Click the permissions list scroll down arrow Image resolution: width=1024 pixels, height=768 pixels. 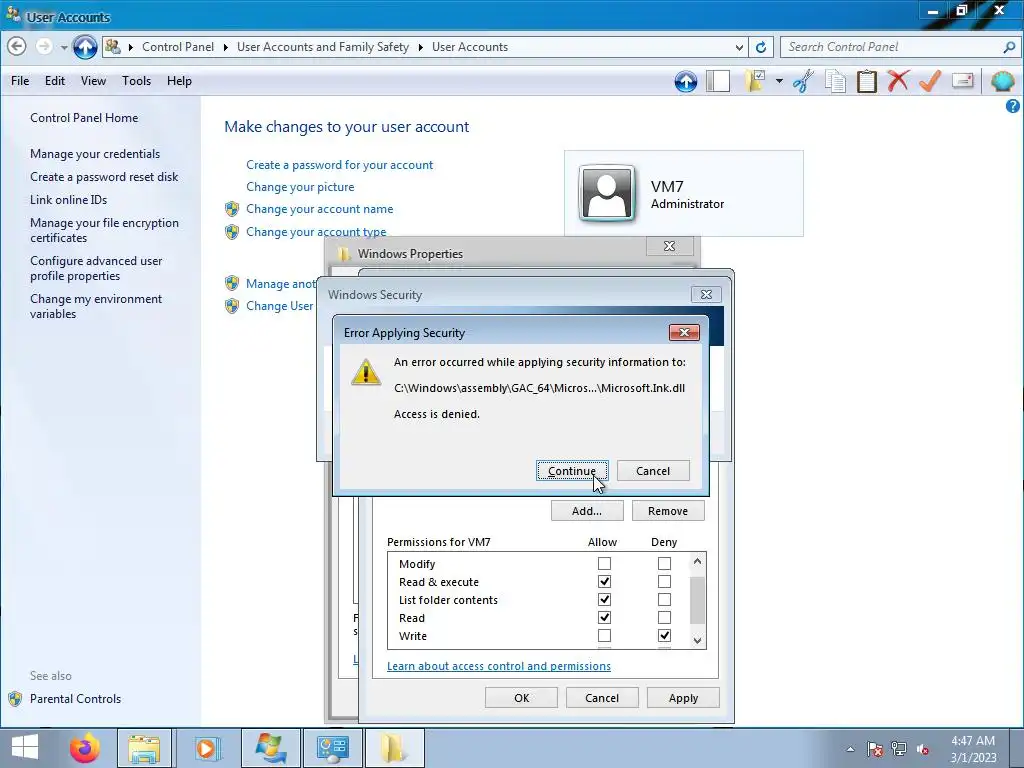[x=697, y=640]
